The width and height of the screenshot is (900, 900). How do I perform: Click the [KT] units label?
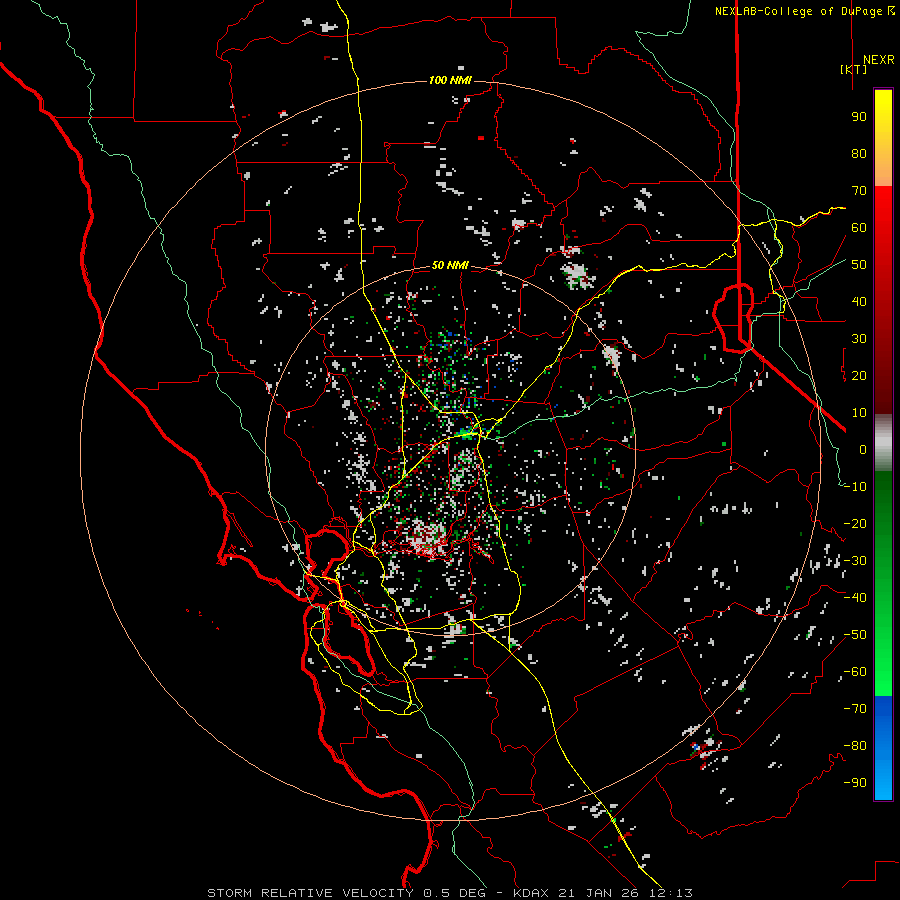854,69
